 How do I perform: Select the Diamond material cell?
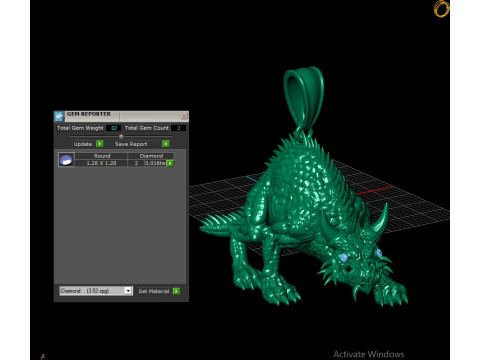[151, 156]
